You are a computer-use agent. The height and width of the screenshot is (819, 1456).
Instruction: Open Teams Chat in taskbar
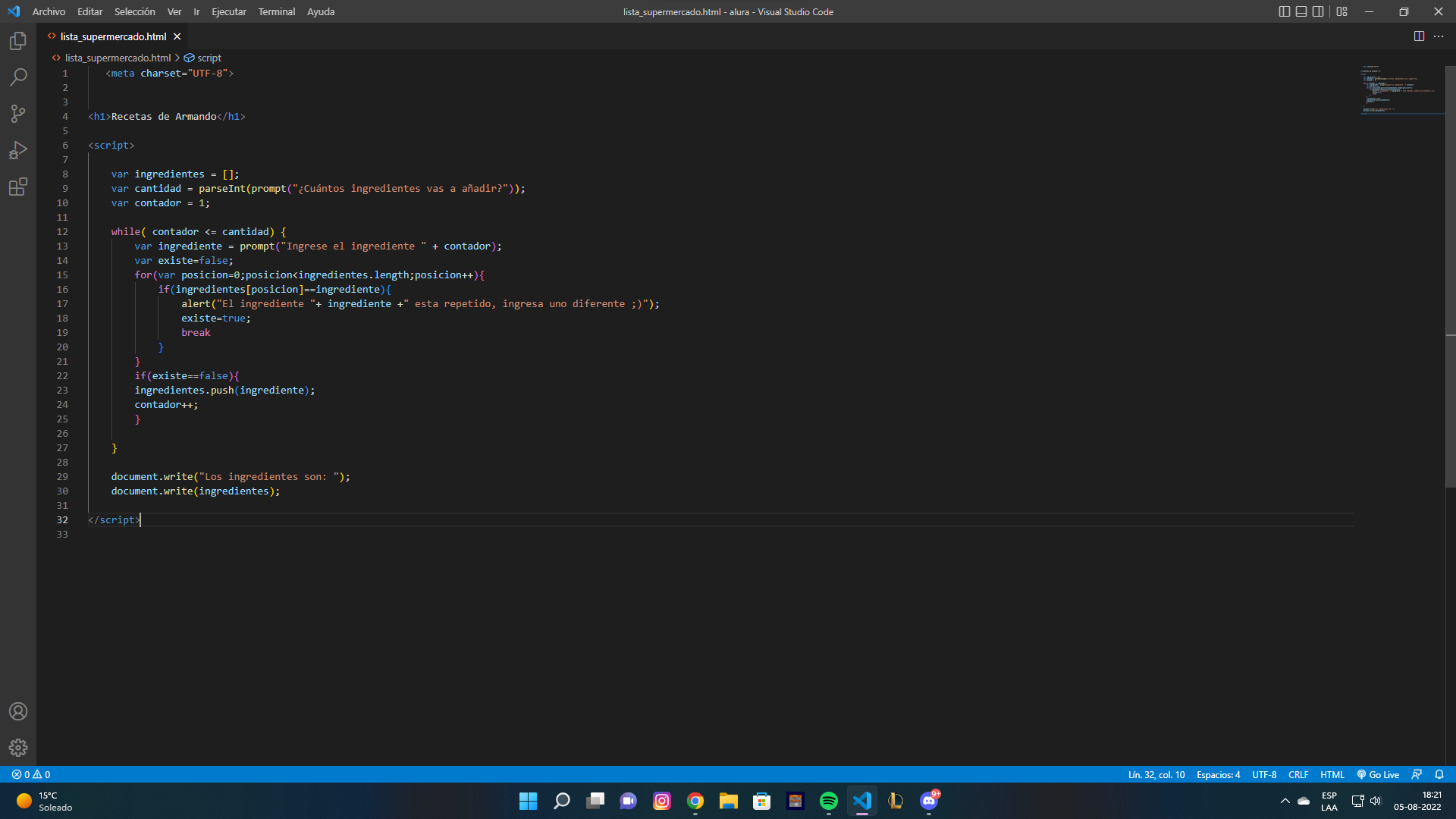click(629, 801)
